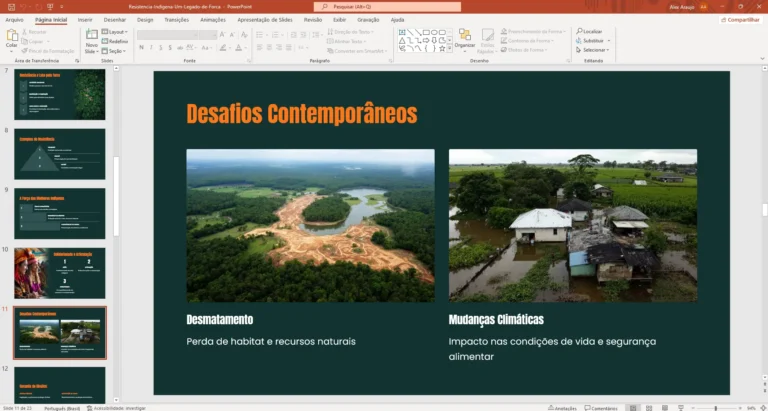
Task: Open the Revisão tab
Action: coord(313,20)
